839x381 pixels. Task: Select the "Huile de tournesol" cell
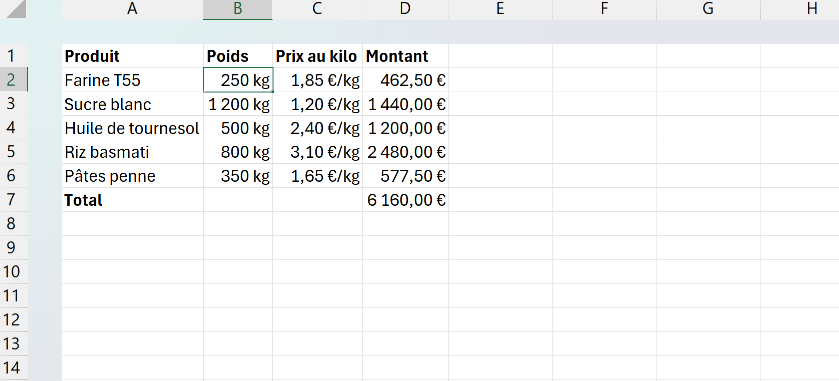pyautogui.click(x=132, y=128)
